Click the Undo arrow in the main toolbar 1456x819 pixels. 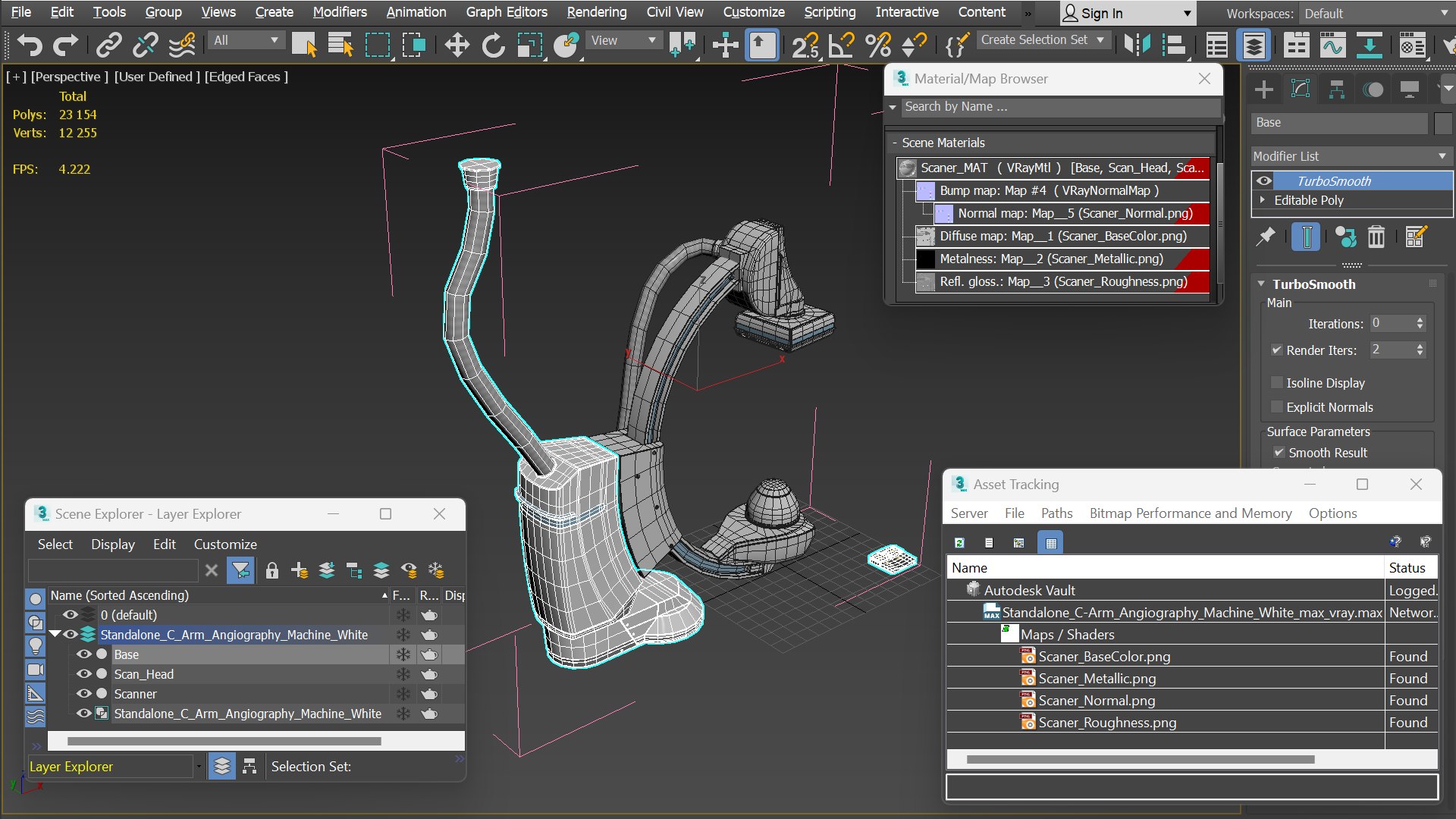tap(30, 45)
